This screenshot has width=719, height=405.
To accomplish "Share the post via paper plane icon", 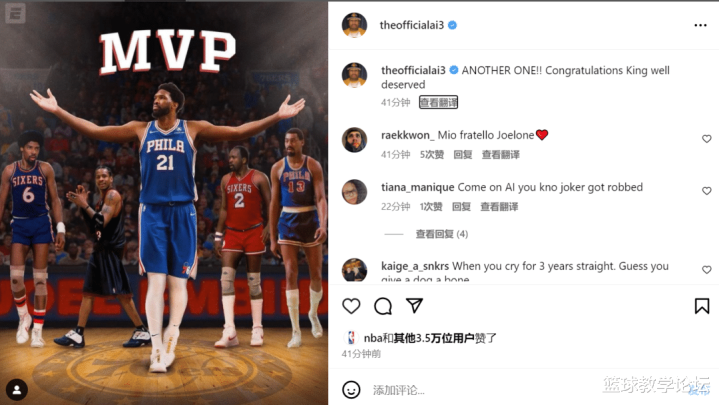I will (414, 305).
